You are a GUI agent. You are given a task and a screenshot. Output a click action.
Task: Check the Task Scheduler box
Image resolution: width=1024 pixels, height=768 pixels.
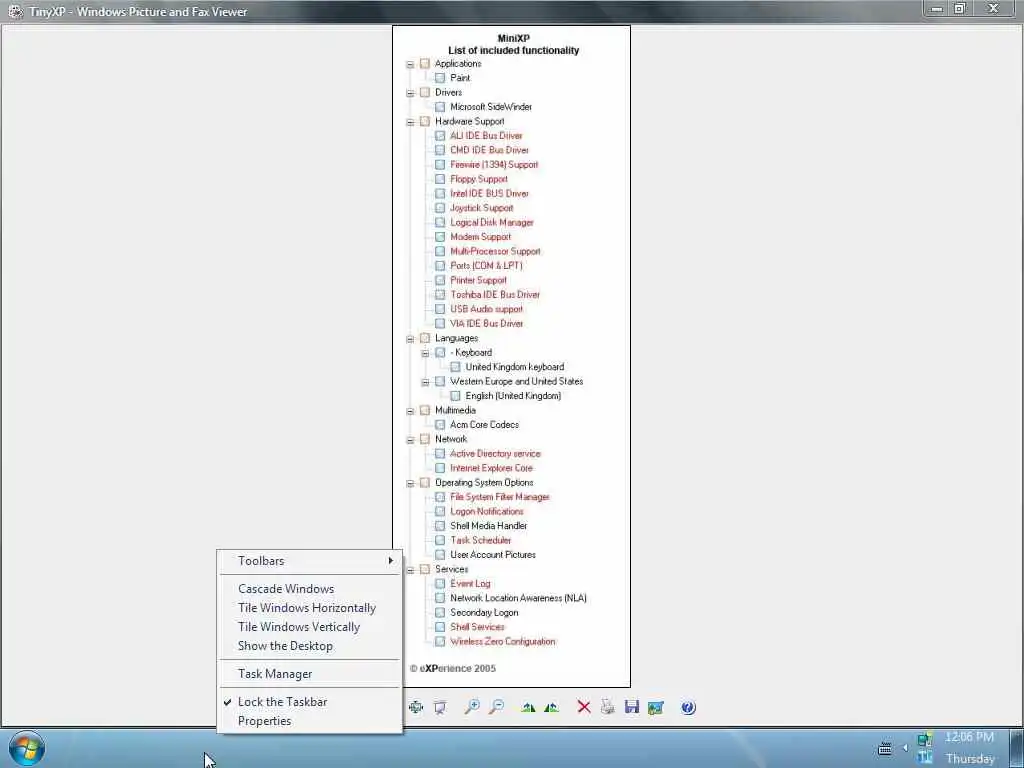click(440, 540)
